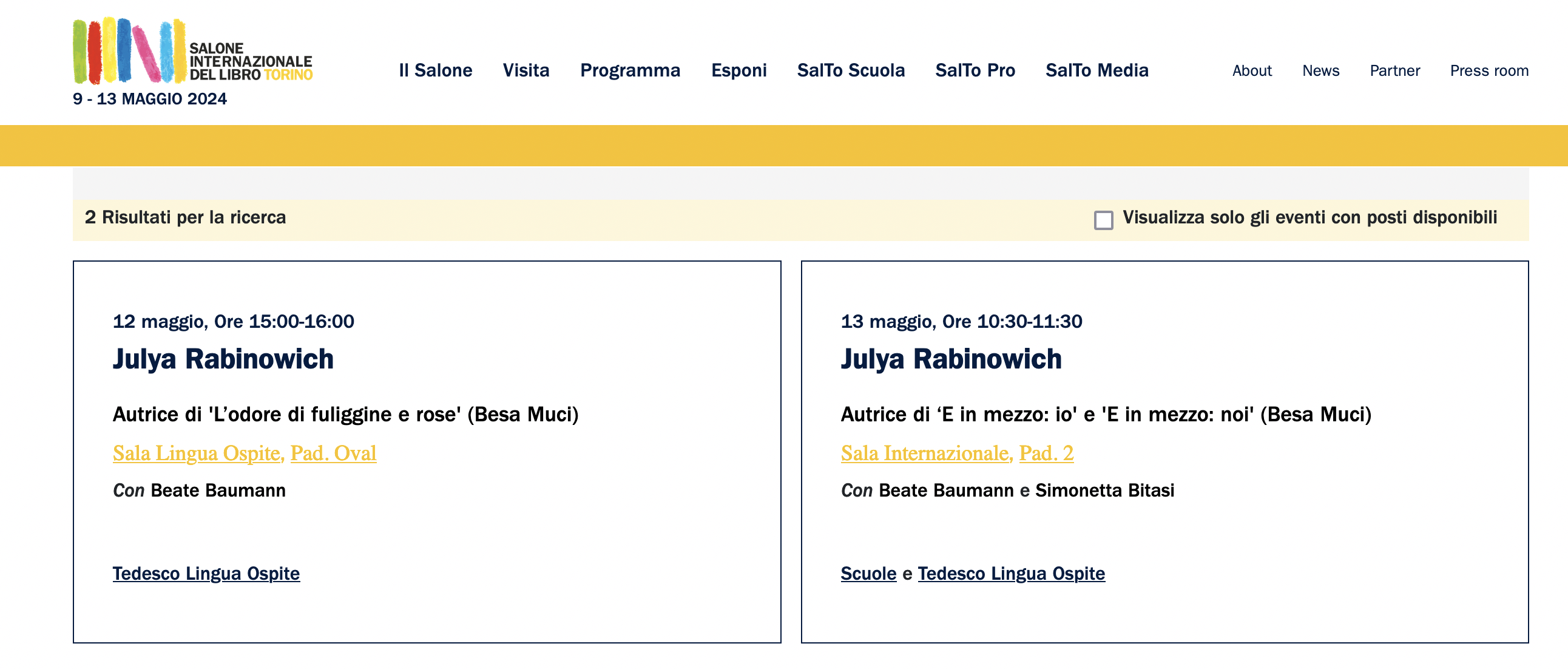1568x669 pixels.
Task: Click the Pad. Oval pavilion link
Action: click(333, 453)
